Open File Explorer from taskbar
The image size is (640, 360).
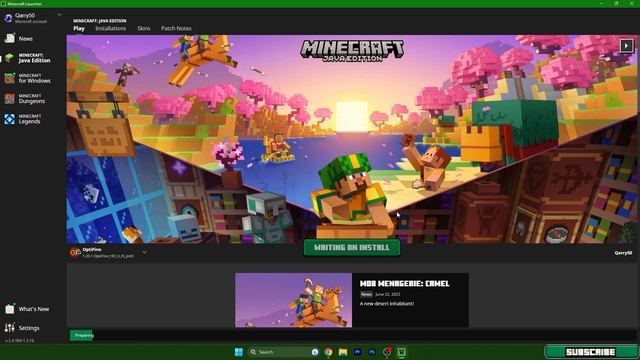[343, 352]
